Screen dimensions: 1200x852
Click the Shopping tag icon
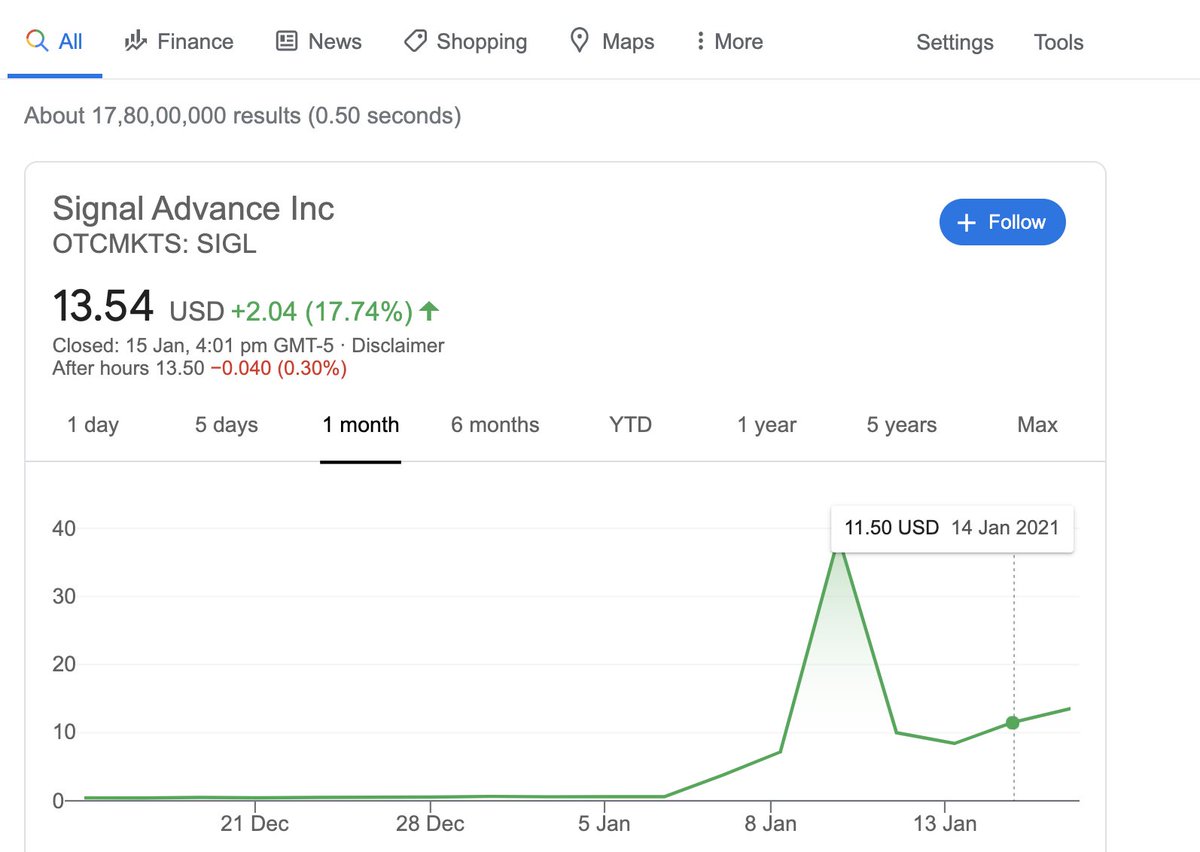(415, 41)
